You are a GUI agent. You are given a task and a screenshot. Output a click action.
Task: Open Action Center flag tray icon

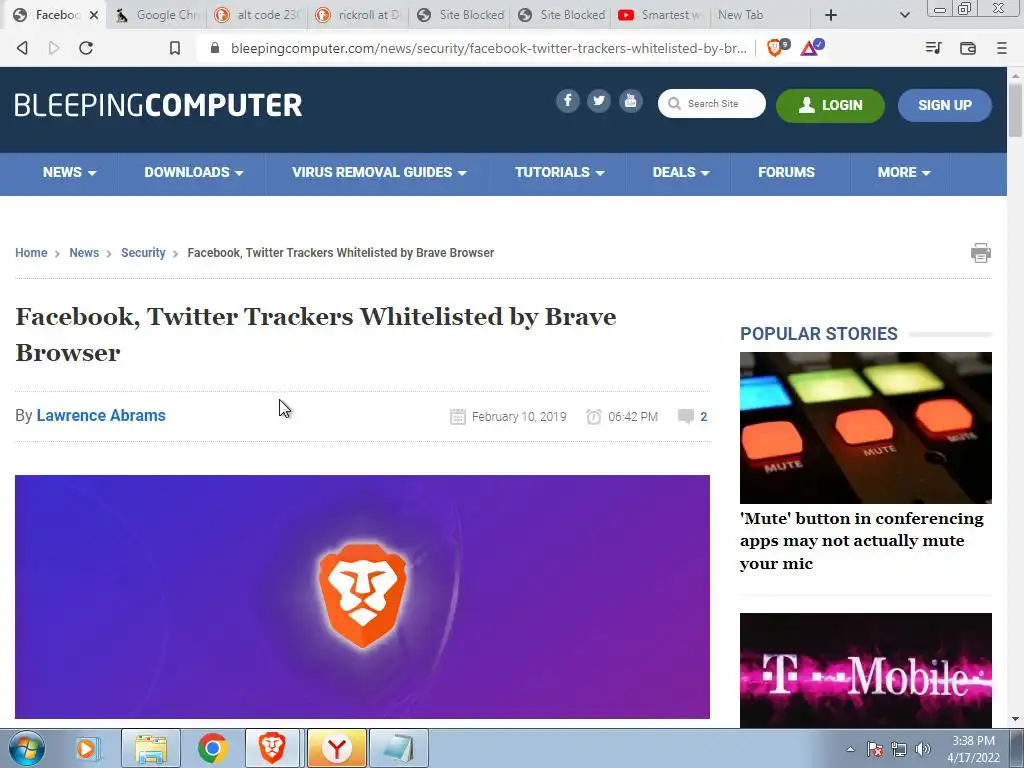point(875,749)
